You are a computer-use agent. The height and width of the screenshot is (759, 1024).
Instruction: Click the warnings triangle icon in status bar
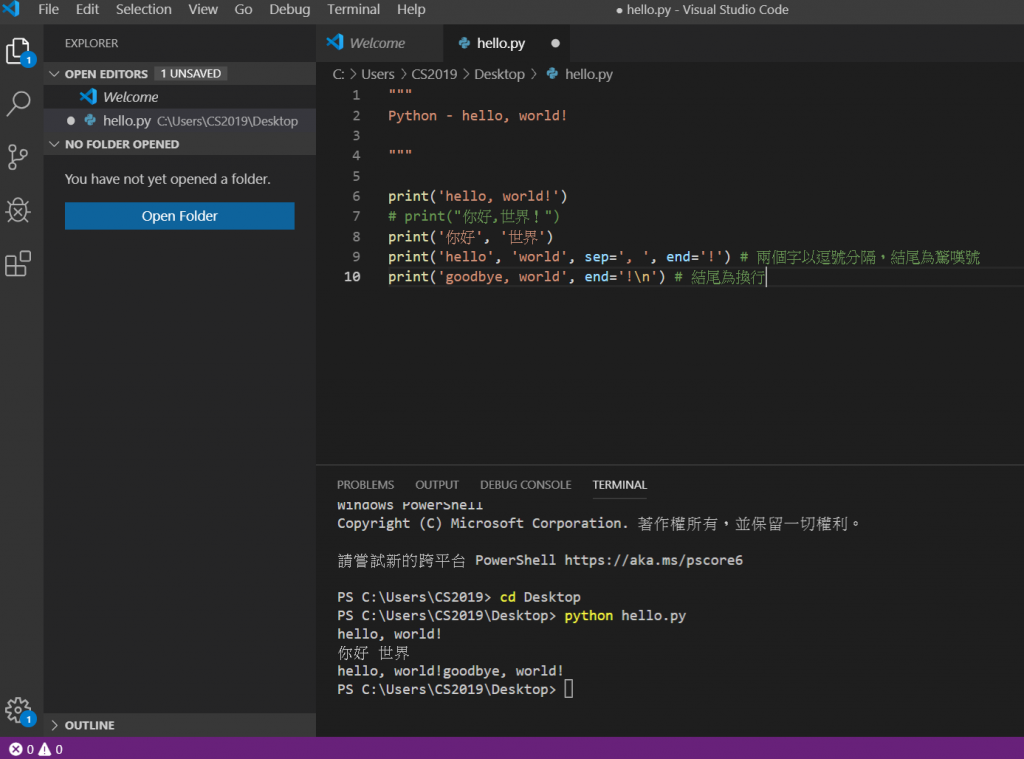(44, 749)
